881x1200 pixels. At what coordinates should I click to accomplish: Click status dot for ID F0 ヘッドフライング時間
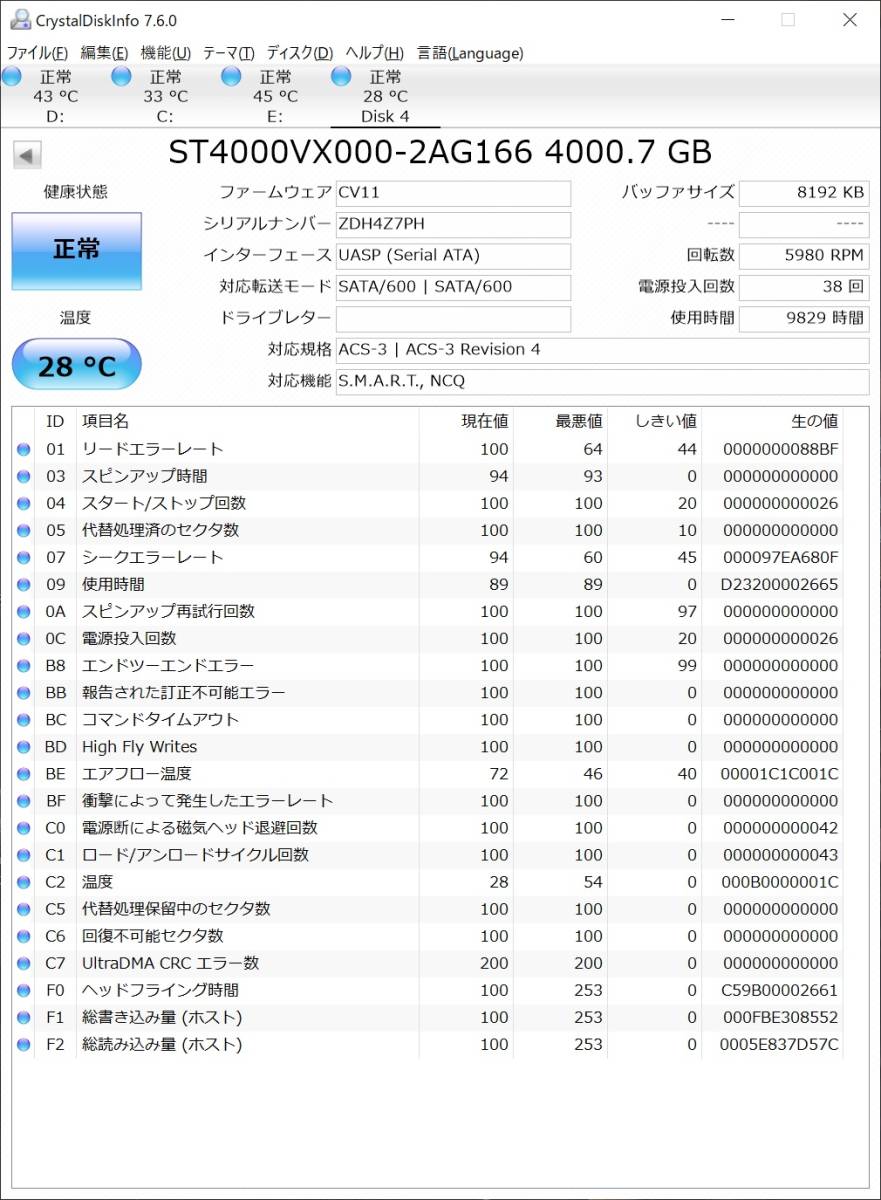[23, 990]
